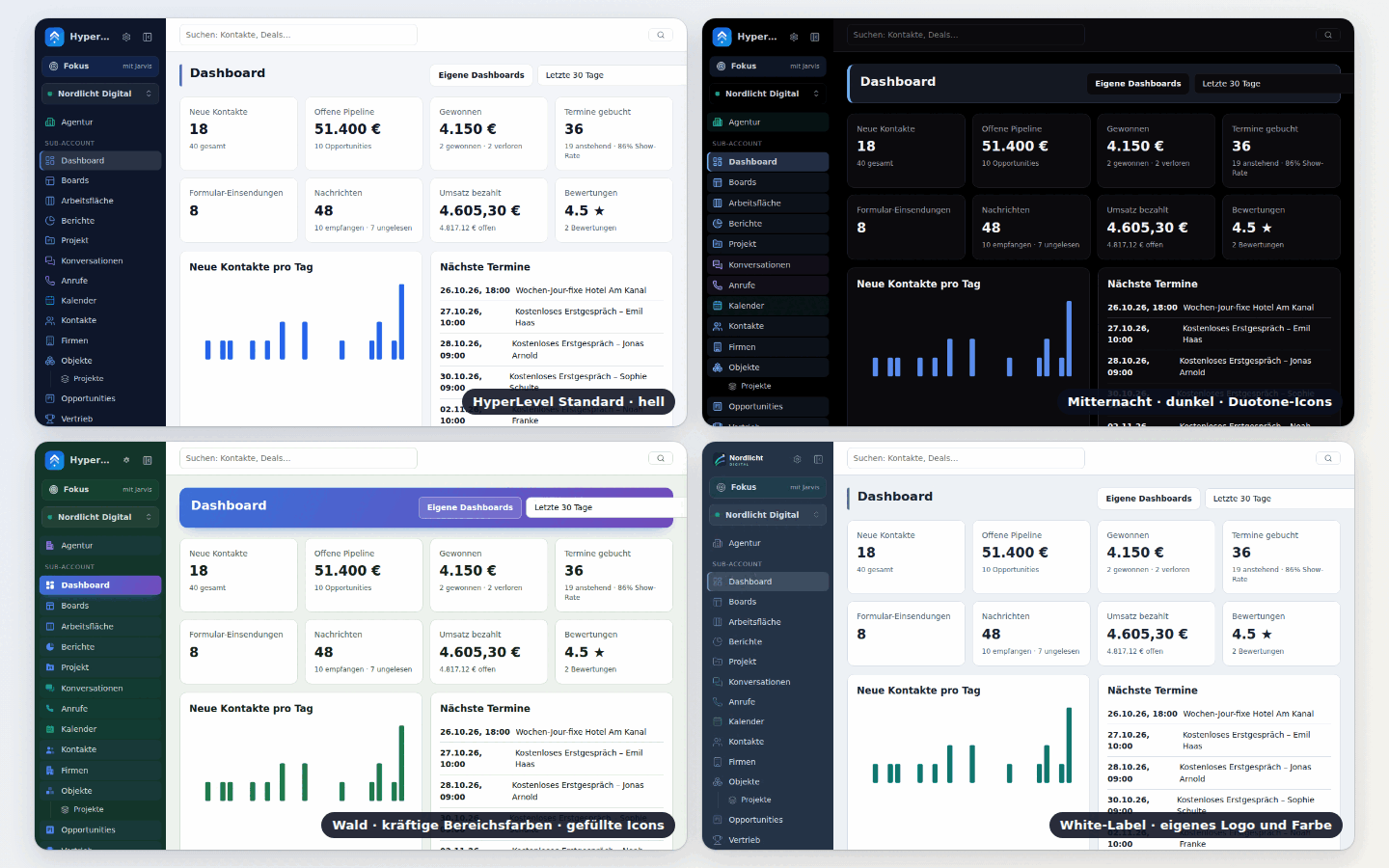Viewport: 1389px width, 868px height.
Task: Activate Fokus mit Jarvis button in the light panel
Action: point(100,67)
